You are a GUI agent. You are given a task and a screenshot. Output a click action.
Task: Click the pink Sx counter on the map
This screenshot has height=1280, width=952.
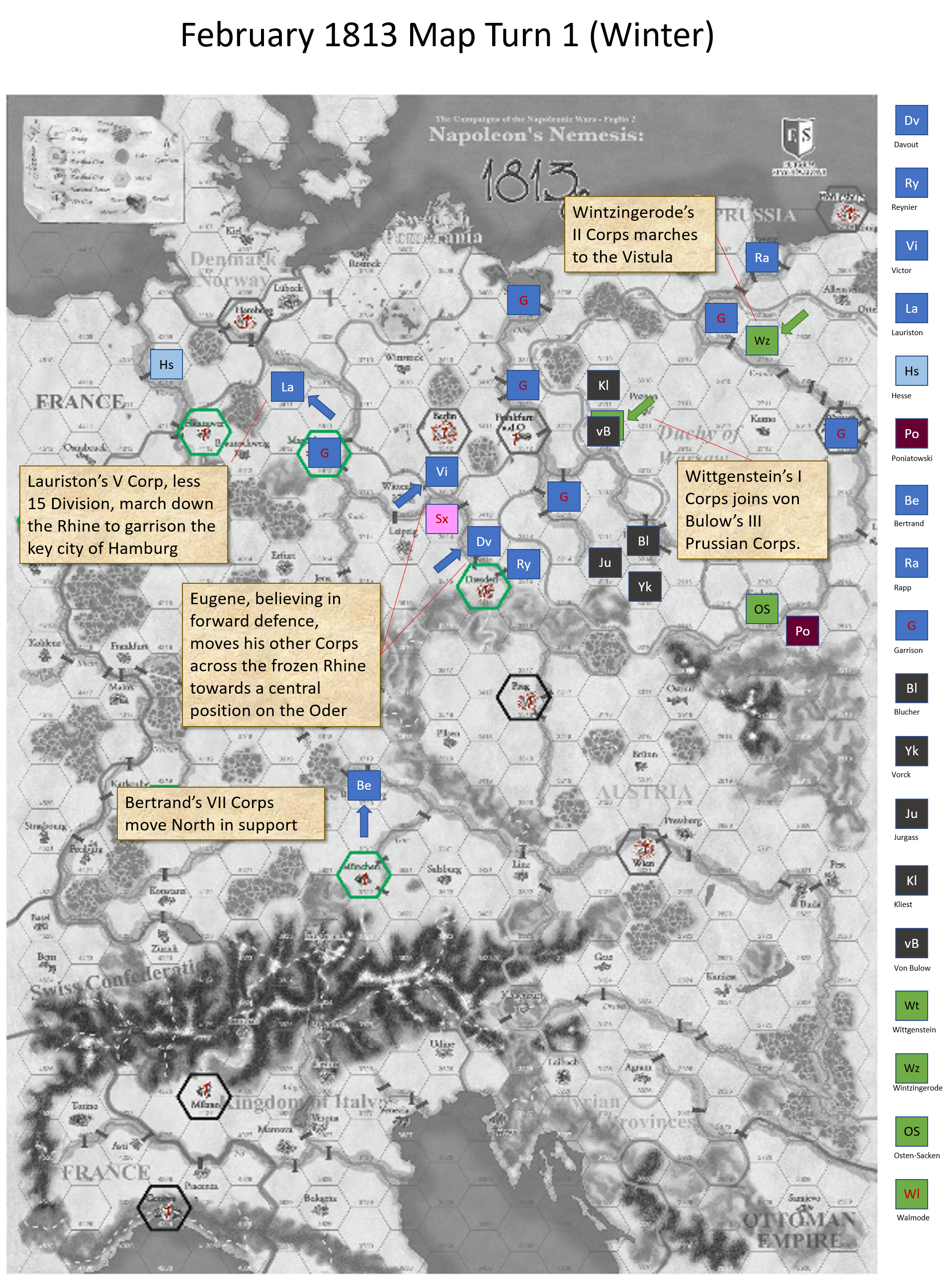tap(441, 519)
